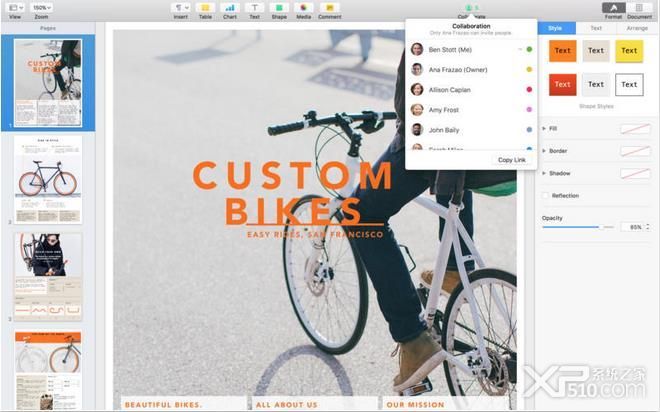This screenshot has height=412, width=660.
Task: Select page 2 thumbnail with orange-wheeled bike
Action: 48,180
